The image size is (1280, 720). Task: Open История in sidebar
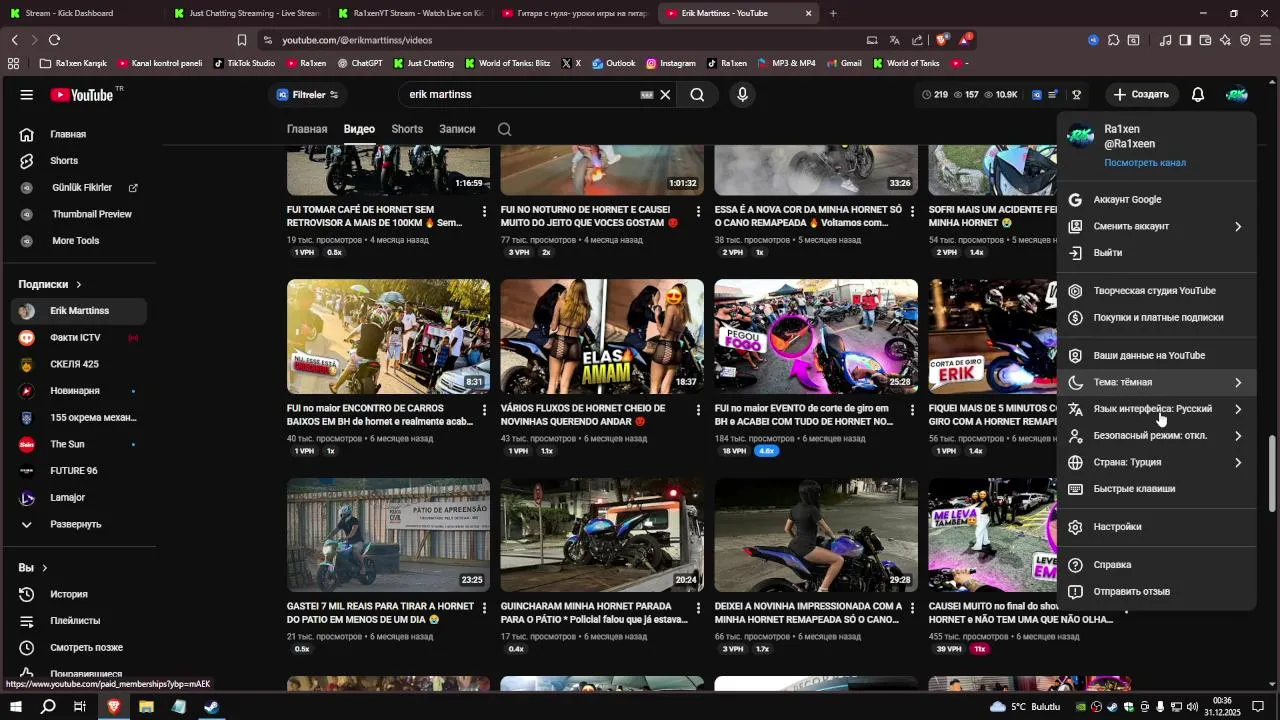(79, 594)
